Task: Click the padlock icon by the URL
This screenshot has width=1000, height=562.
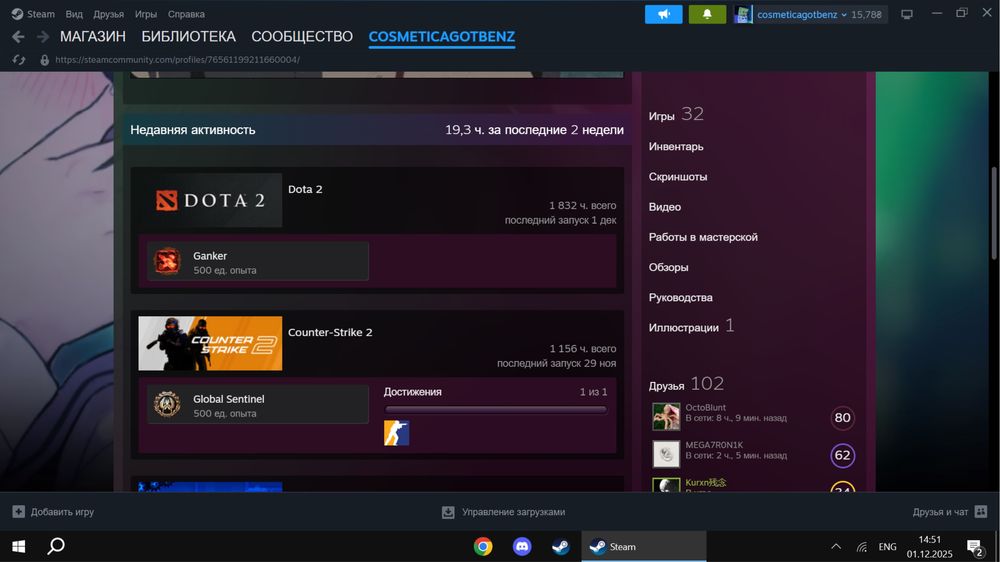Action: 44,60
